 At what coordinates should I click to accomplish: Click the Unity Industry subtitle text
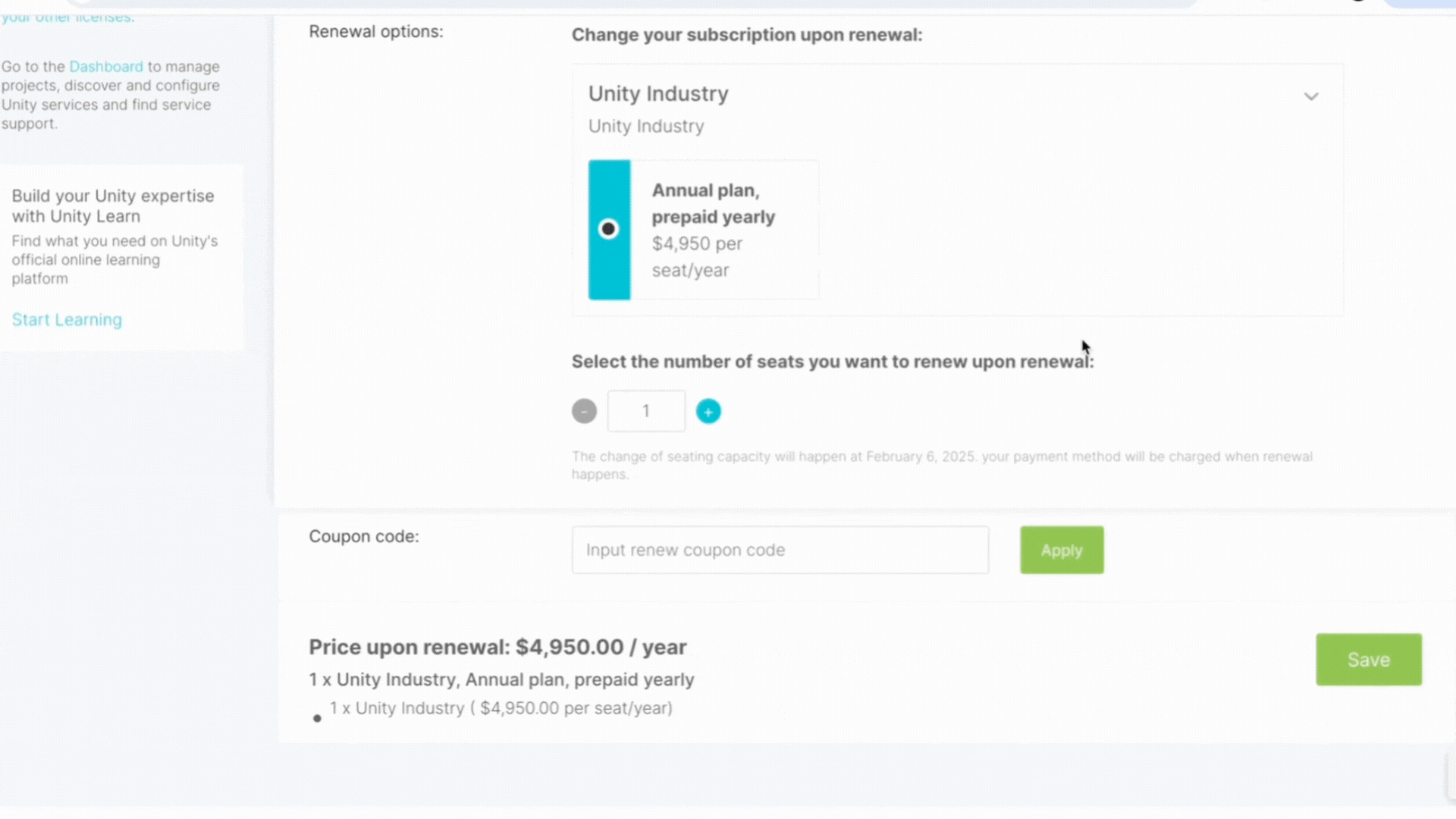pyautogui.click(x=646, y=127)
